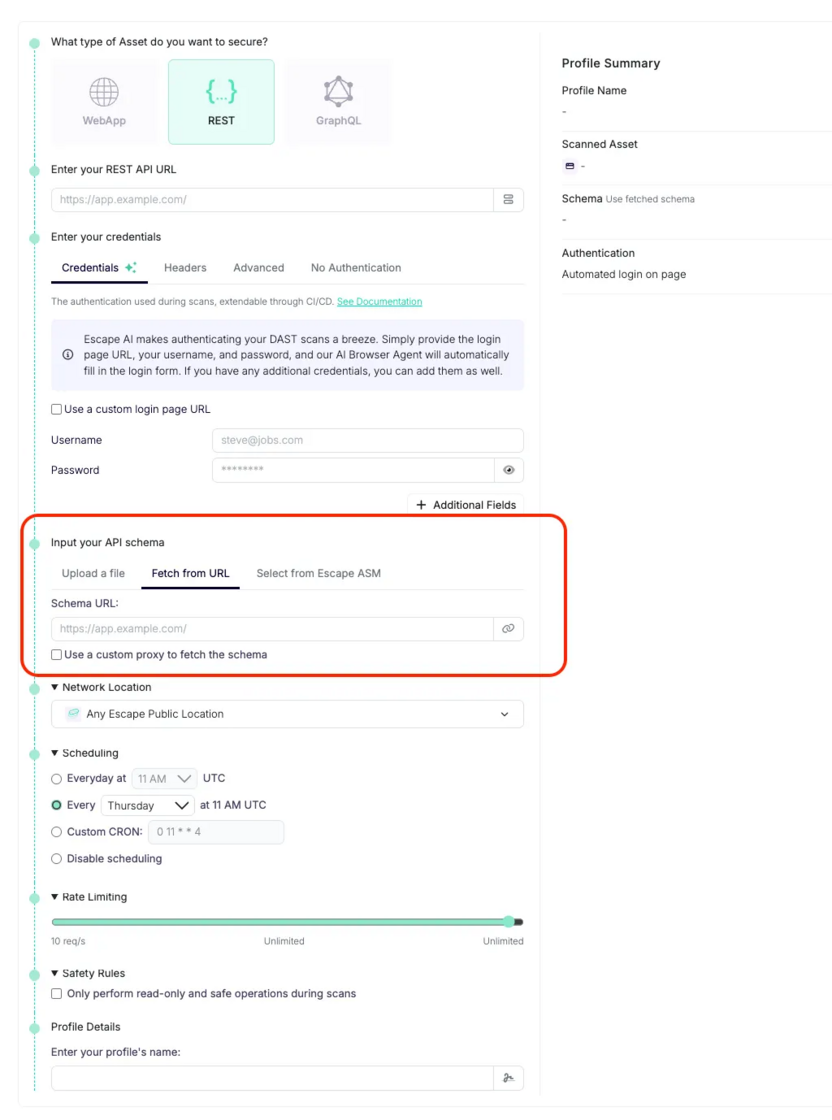Click the link icon next to Schema URL
Screen dimensions: 832x1120
[x=508, y=629]
